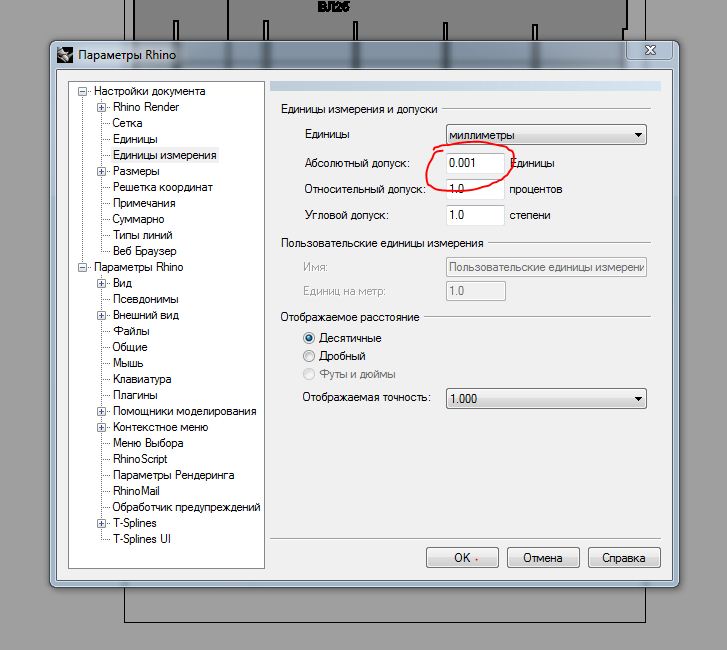Click the Отмена button

click(543, 557)
